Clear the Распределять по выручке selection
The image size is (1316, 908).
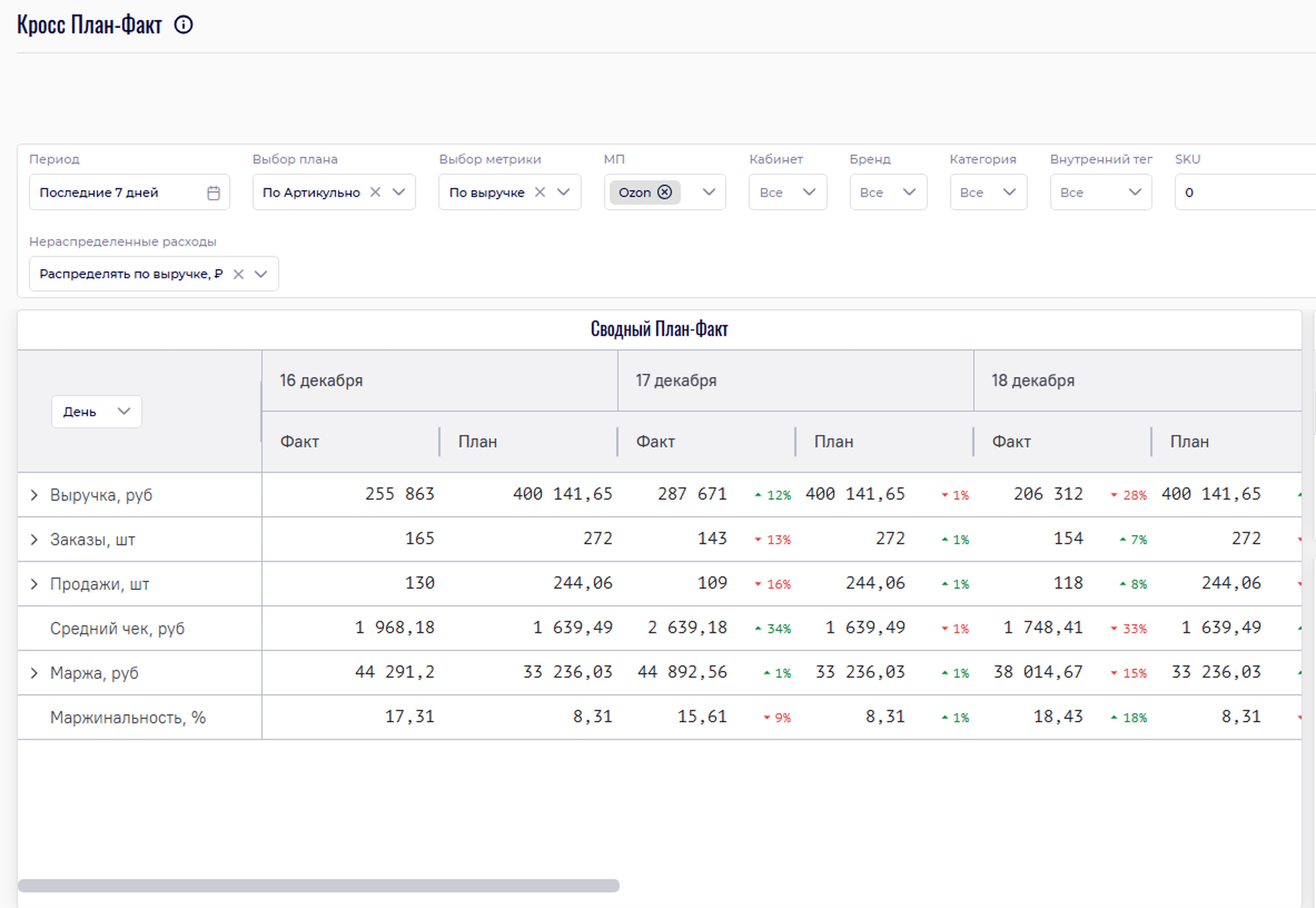[238, 274]
